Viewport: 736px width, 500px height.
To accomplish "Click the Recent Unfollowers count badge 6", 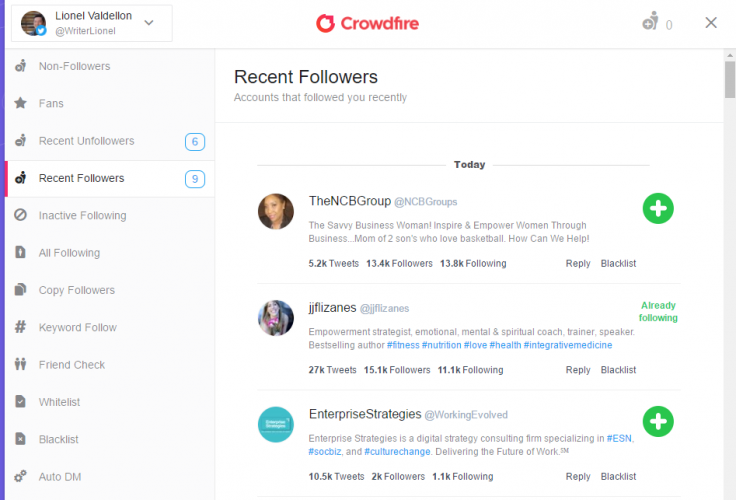I will point(195,142).
